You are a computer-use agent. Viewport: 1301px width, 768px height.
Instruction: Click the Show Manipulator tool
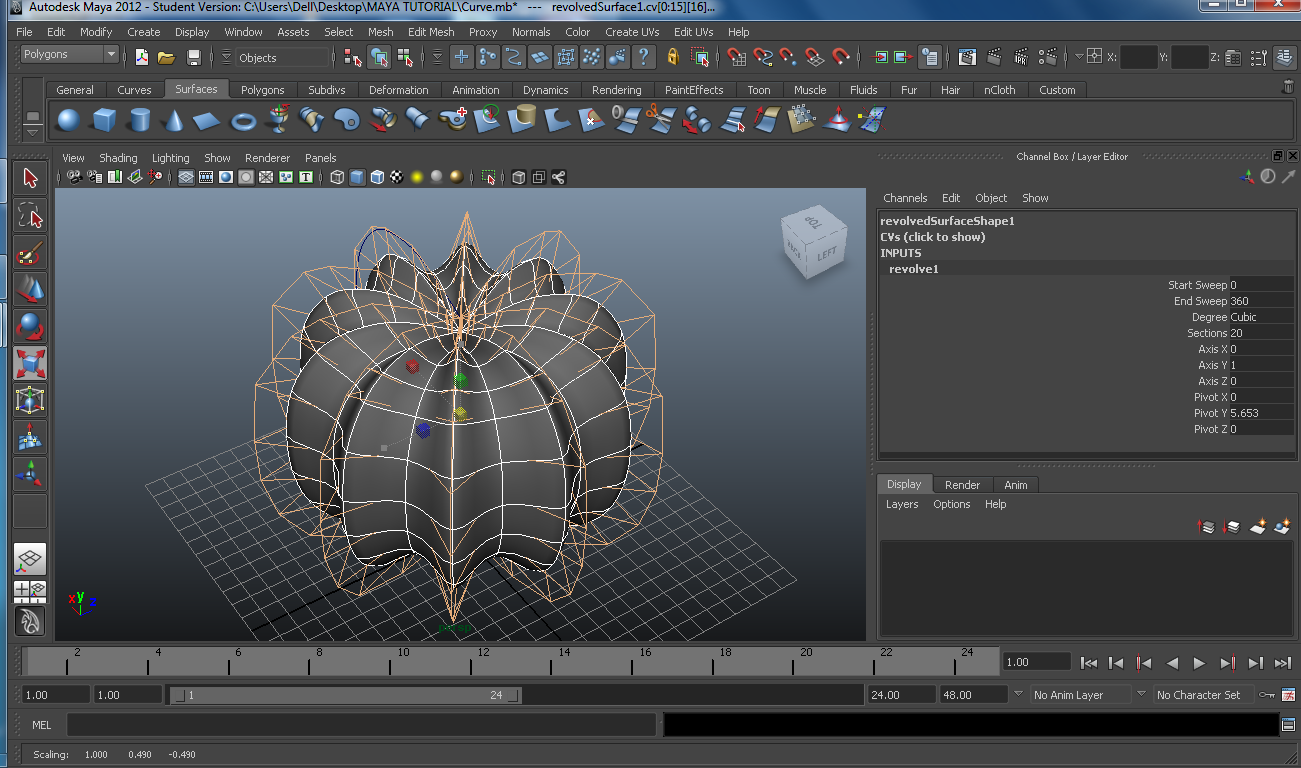coord(30,474)
